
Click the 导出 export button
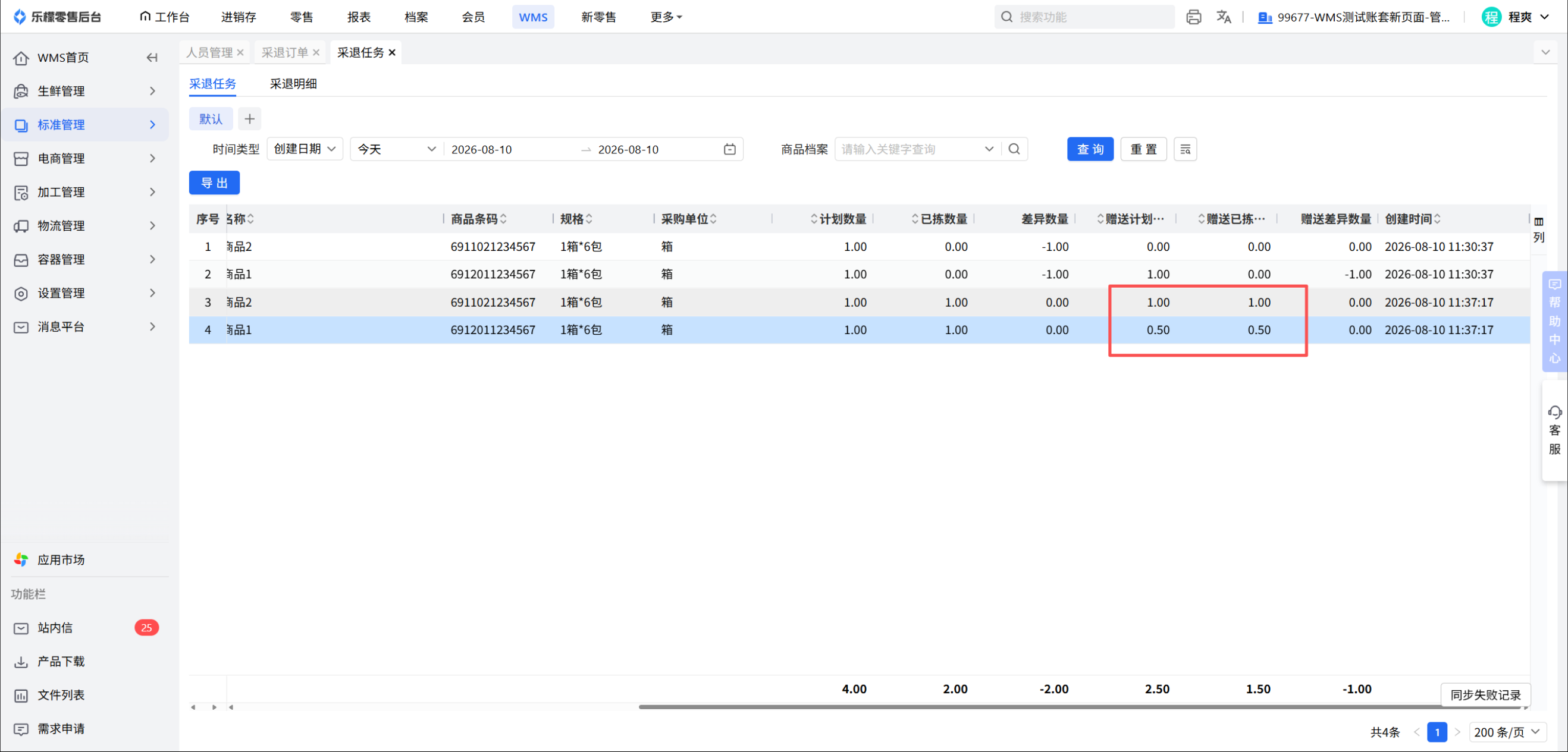(x=214, y=183)
